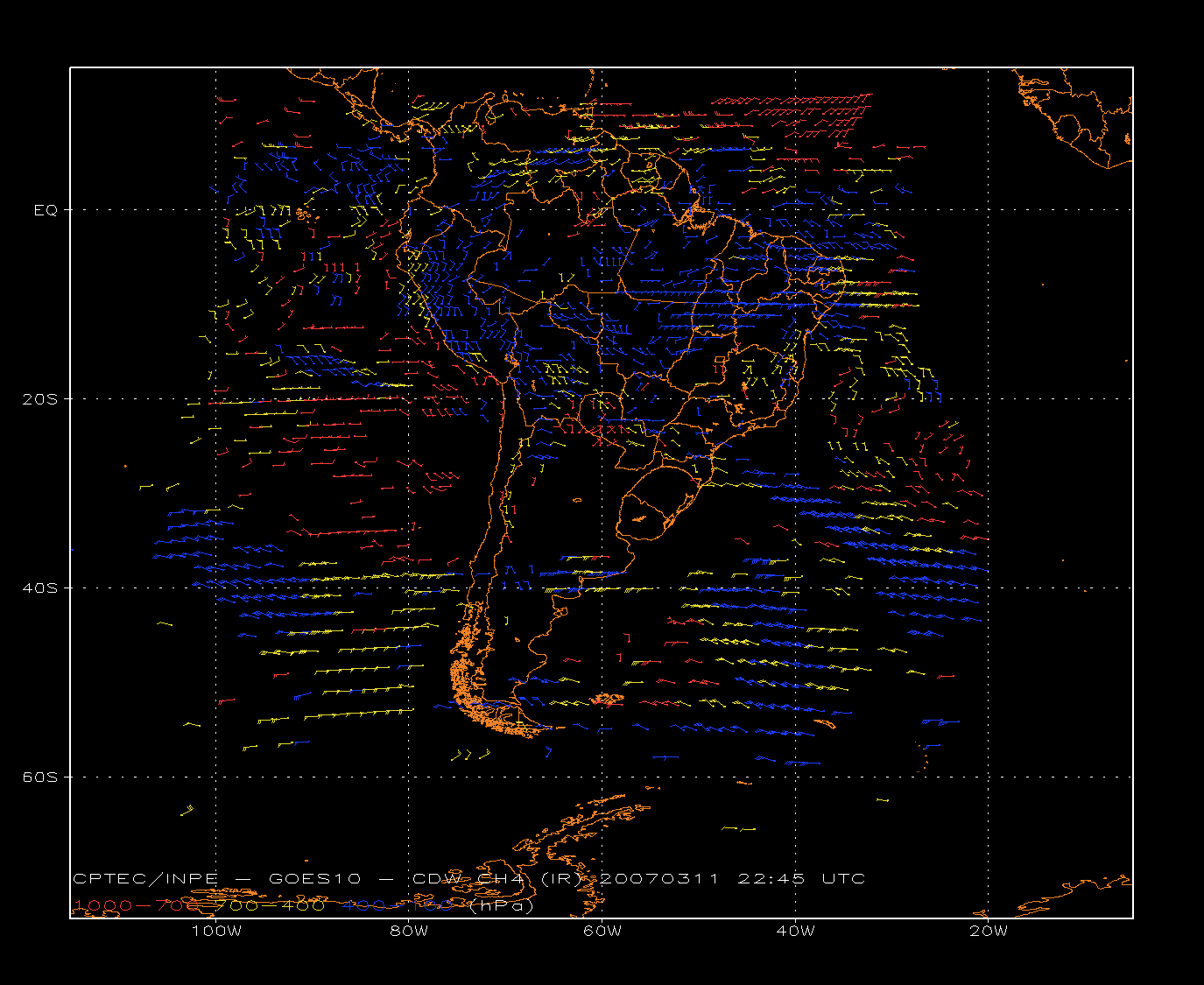Image resolution: width=1204 pixels, height=985 pixels.
Task: Click the (hPa) unit label
Action: click(x=502, y=905)
